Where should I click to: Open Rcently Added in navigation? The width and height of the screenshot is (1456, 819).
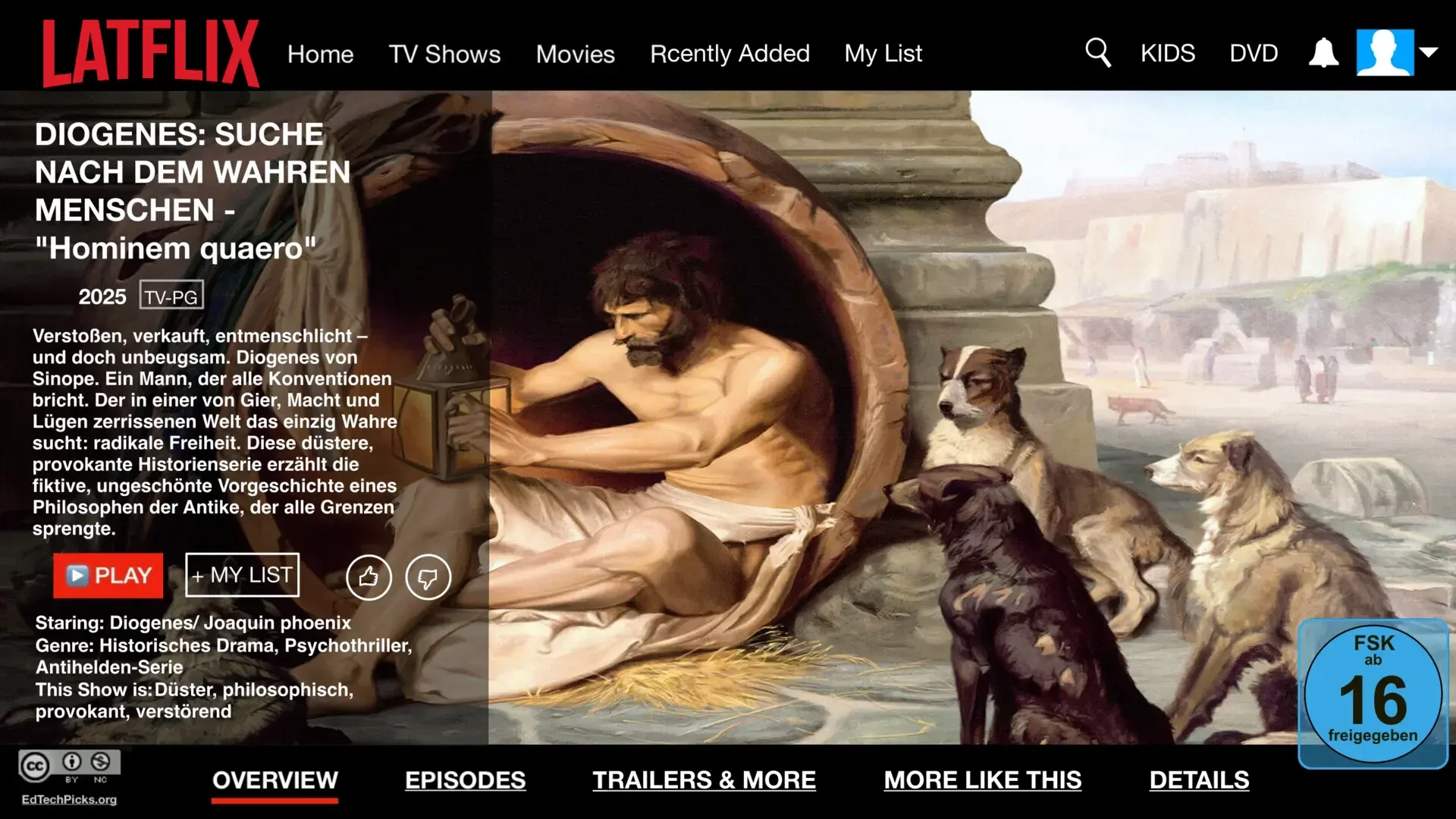(x=730, y=54)
